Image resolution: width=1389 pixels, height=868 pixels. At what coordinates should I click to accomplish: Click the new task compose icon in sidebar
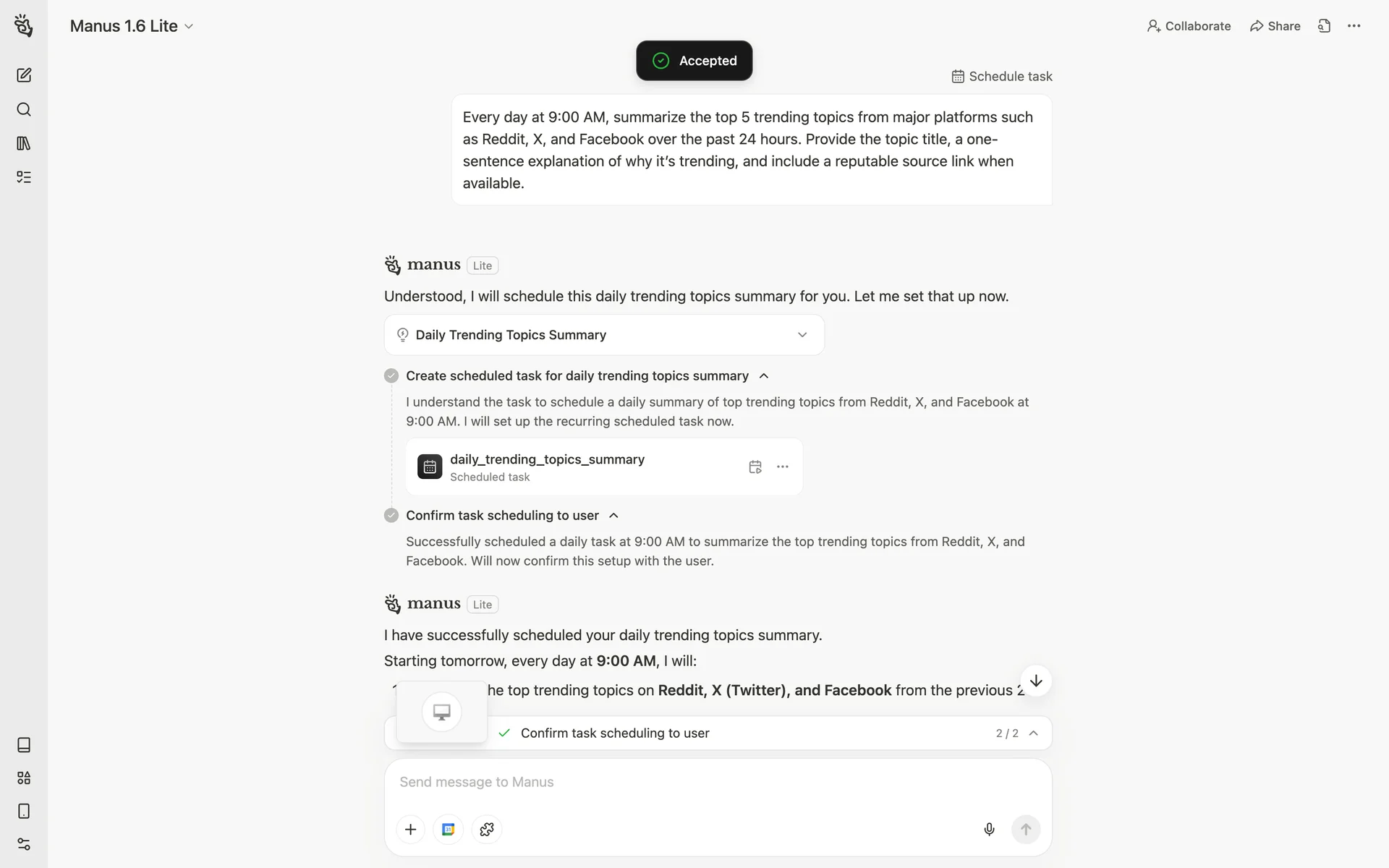[x=24, y=75]
